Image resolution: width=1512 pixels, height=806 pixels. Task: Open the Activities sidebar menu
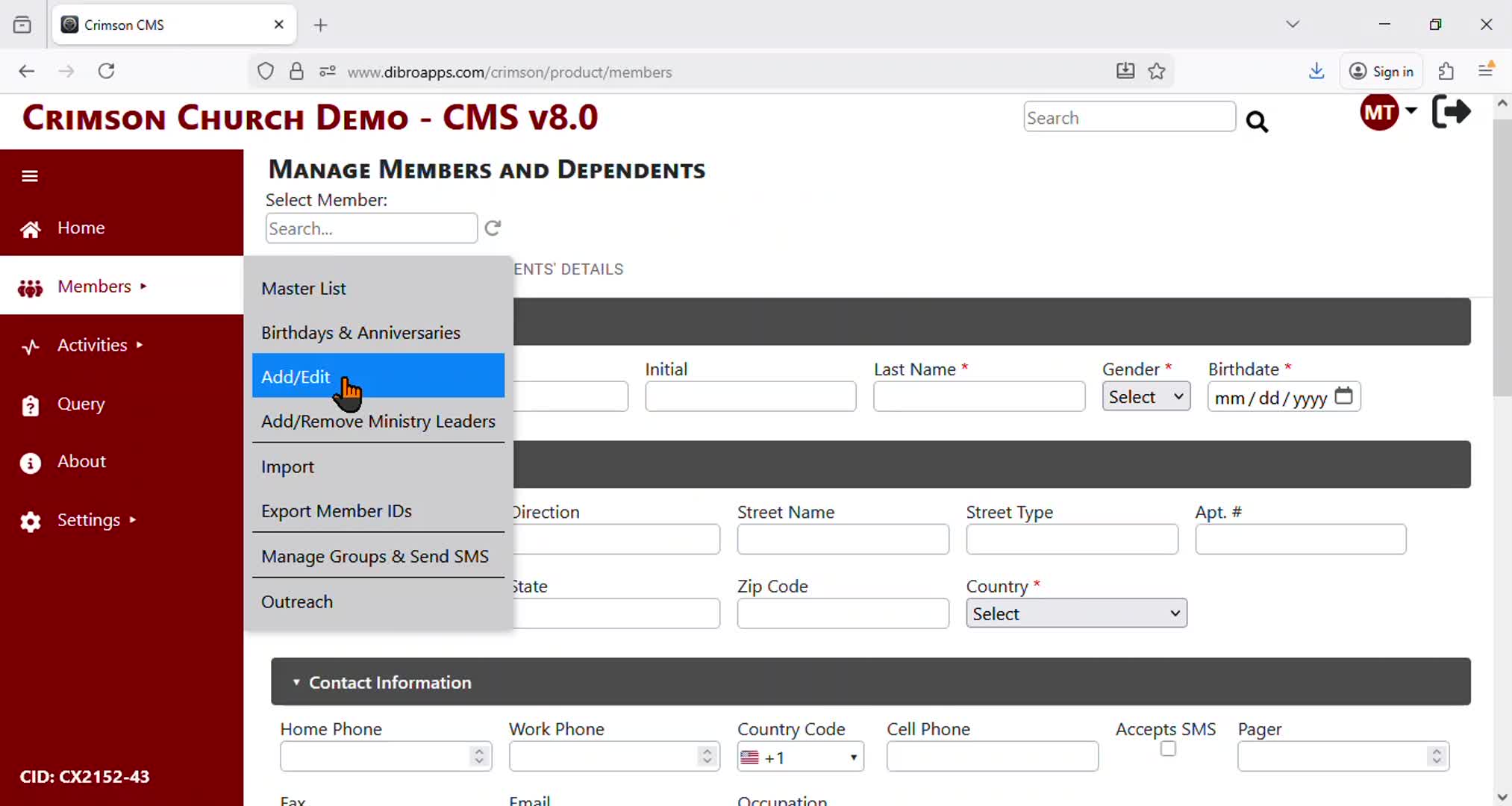[93, 346]
